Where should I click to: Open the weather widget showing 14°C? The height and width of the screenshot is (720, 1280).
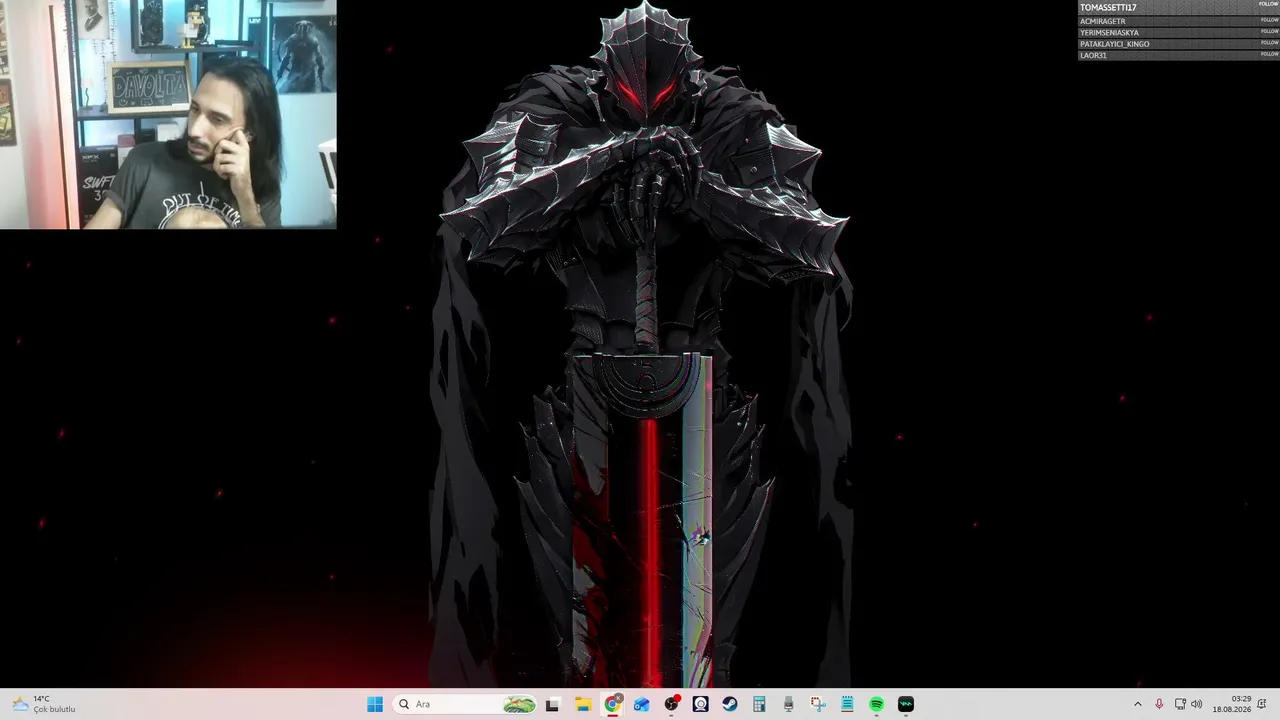(44, 704)
